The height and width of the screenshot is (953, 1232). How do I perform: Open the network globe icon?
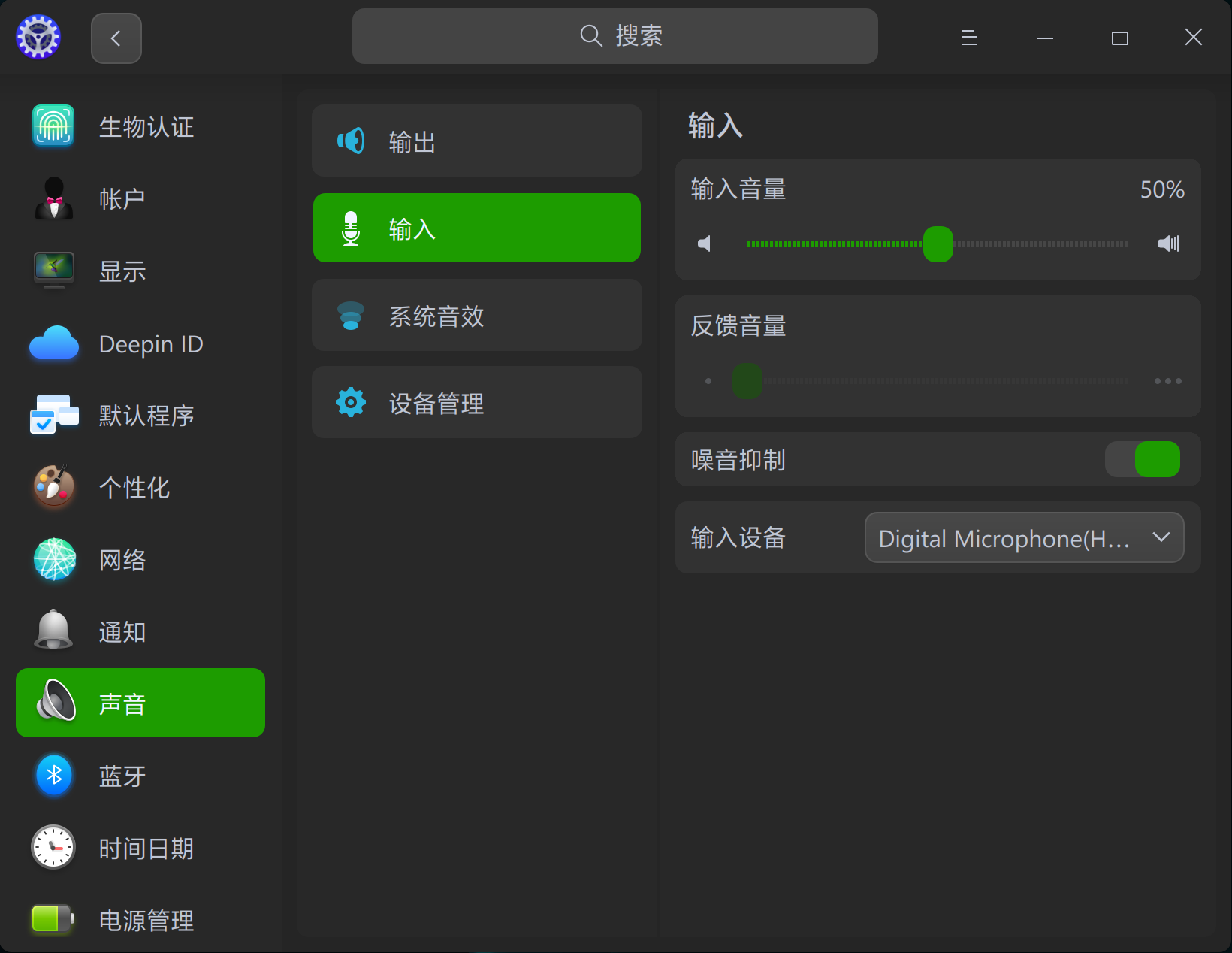click(54, 559)
